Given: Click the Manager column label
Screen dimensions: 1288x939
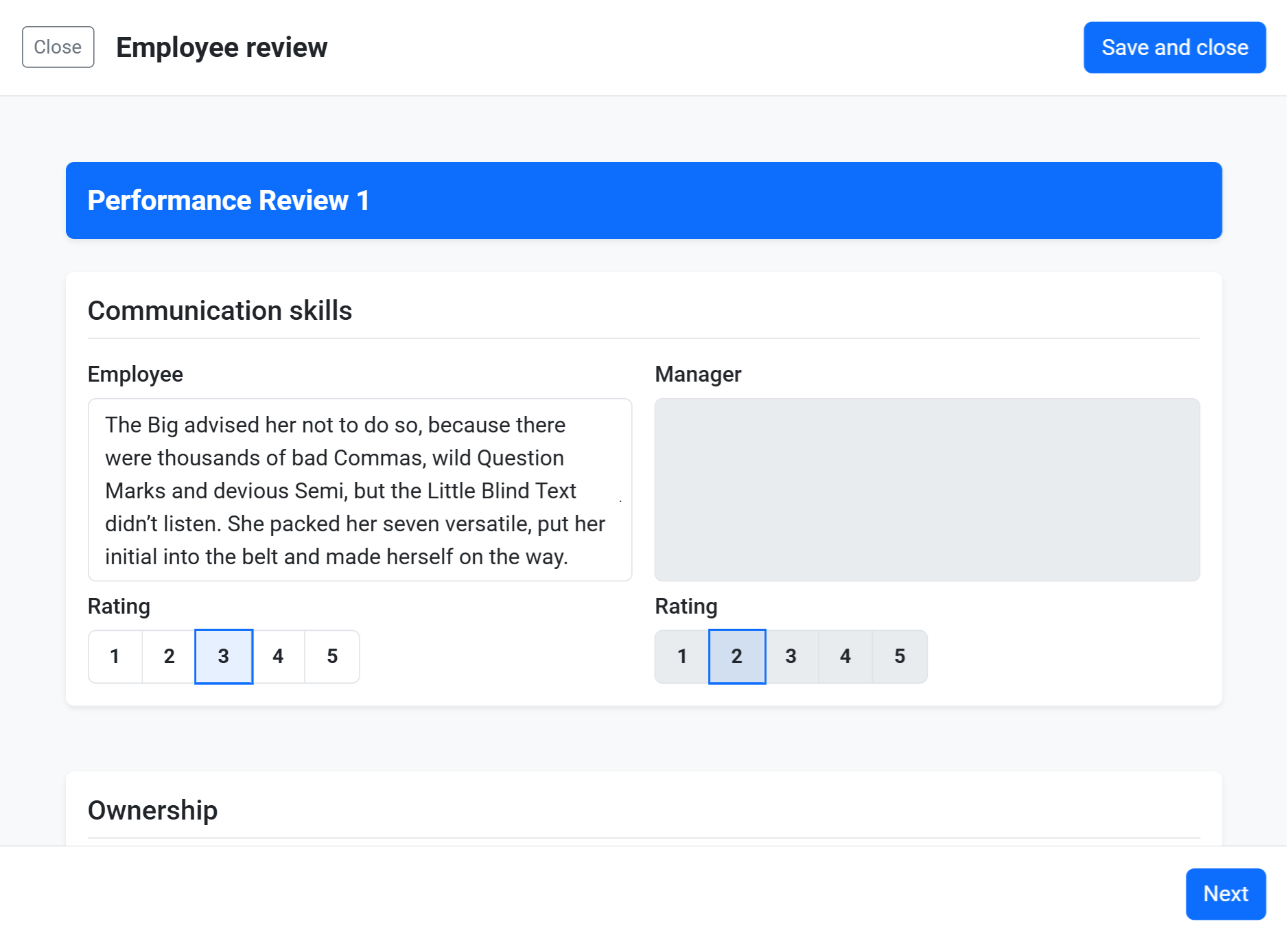Looking at the screenshot, I should tap(698, 375).
